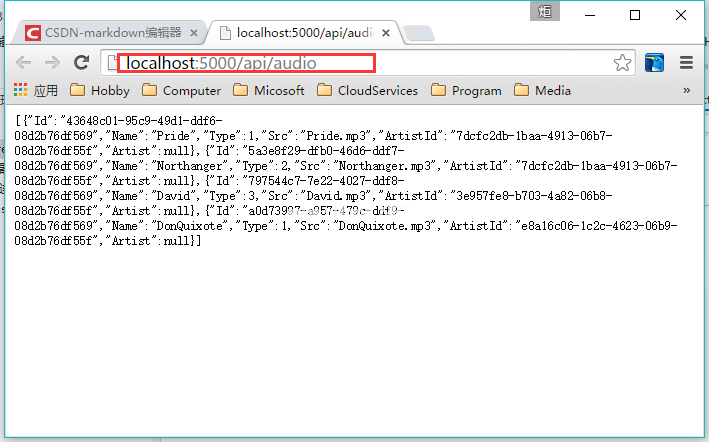This screenshot has height=442, width=709.
Task: Expand the Computer bookmarks folder
Action: 181,90
